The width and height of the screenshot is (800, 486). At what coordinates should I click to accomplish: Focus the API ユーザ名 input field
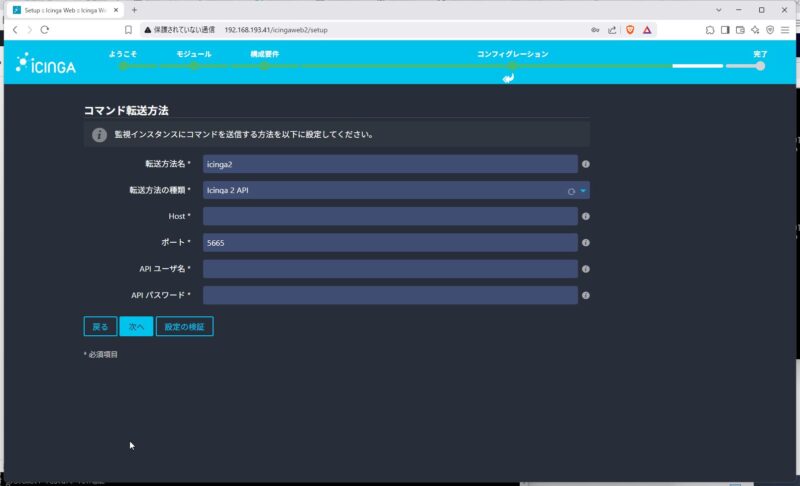coord(390,269)
